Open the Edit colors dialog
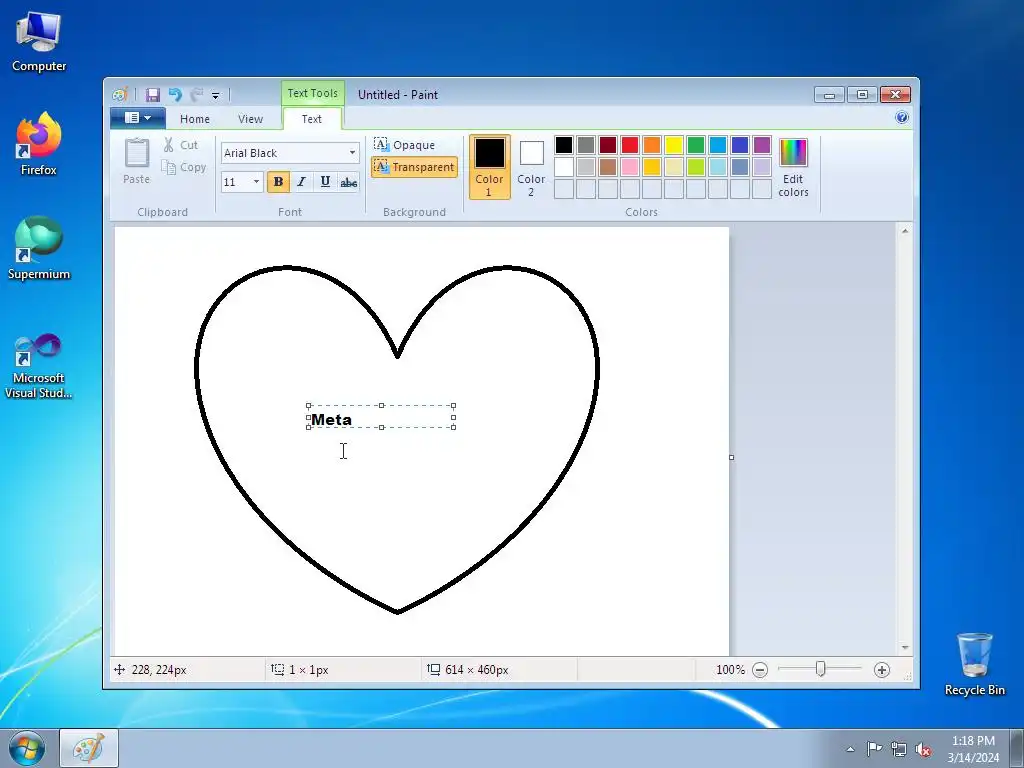 pyautogui.click(x=793, y=167)
